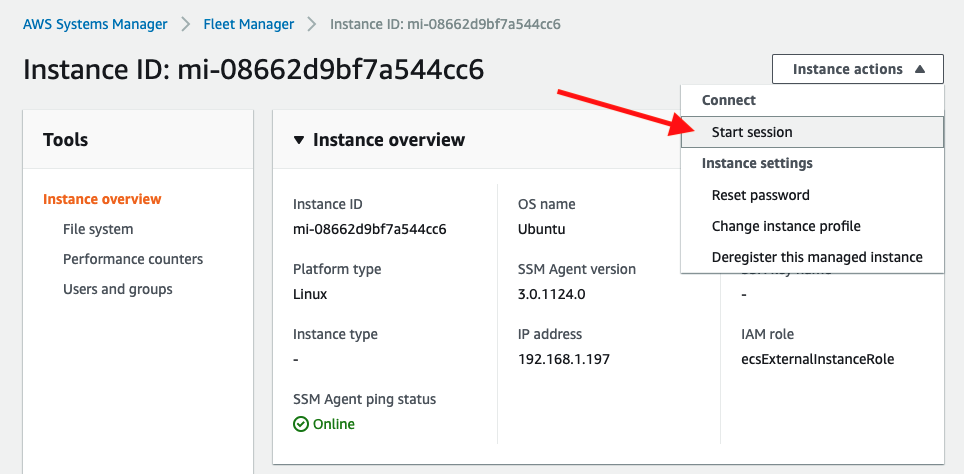Click the page heading Instance ID title
This screenshot has height=474, width=964.
(253, 69)
